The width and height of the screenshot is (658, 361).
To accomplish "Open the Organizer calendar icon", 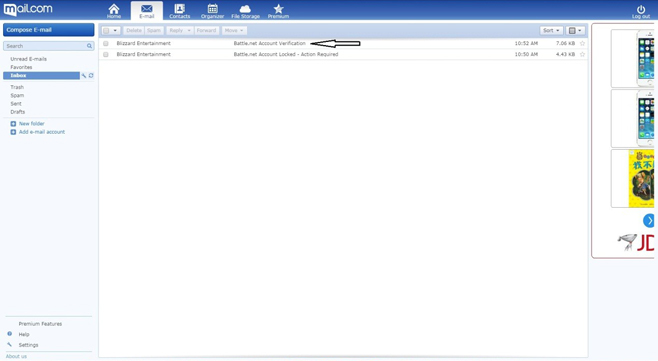I will 212,9.
